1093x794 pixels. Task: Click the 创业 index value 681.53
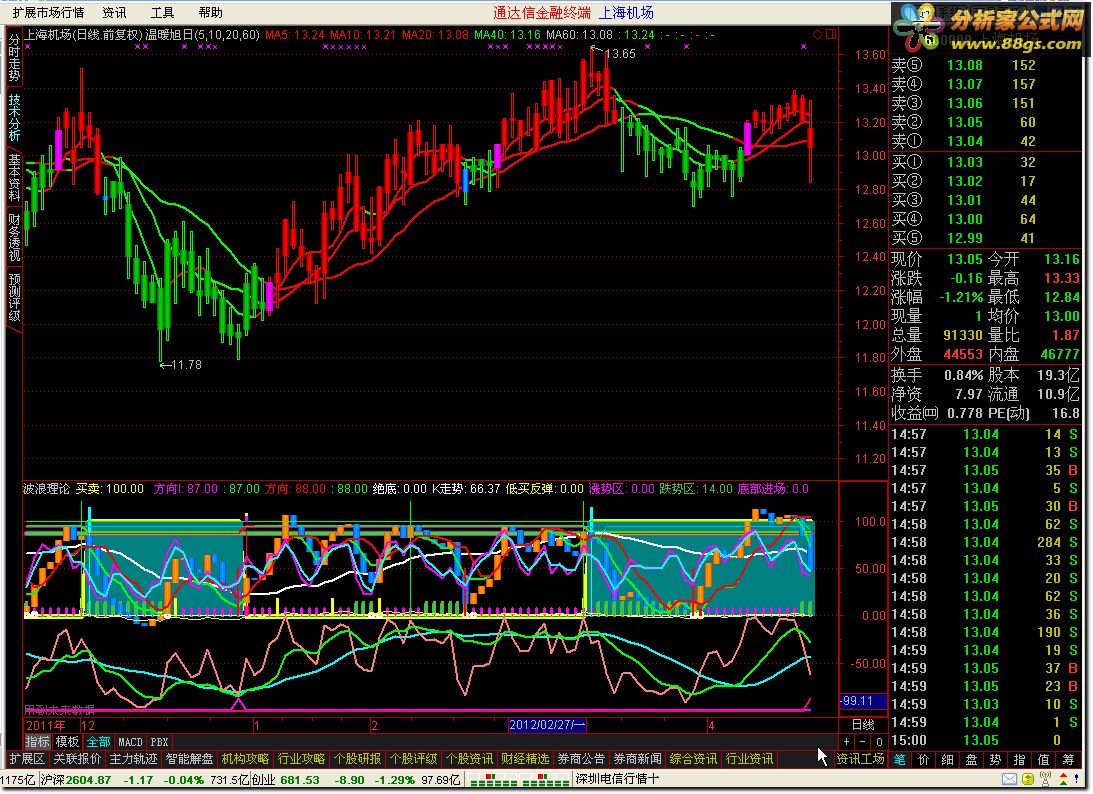300,780
